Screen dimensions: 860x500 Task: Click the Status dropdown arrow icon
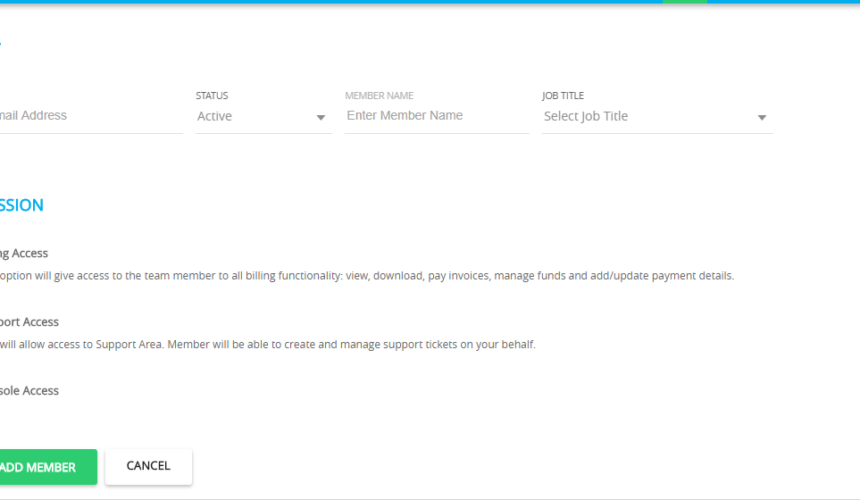(321, 117)
